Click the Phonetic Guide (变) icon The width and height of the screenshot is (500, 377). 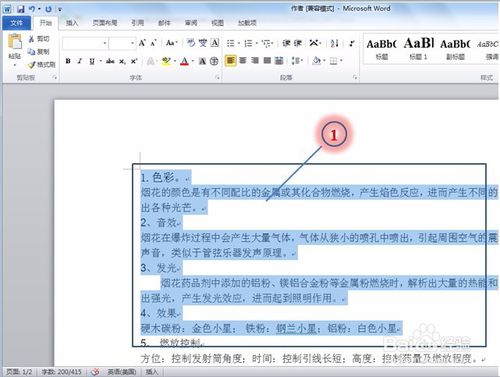pyautogui.click(x=203, y=43)
